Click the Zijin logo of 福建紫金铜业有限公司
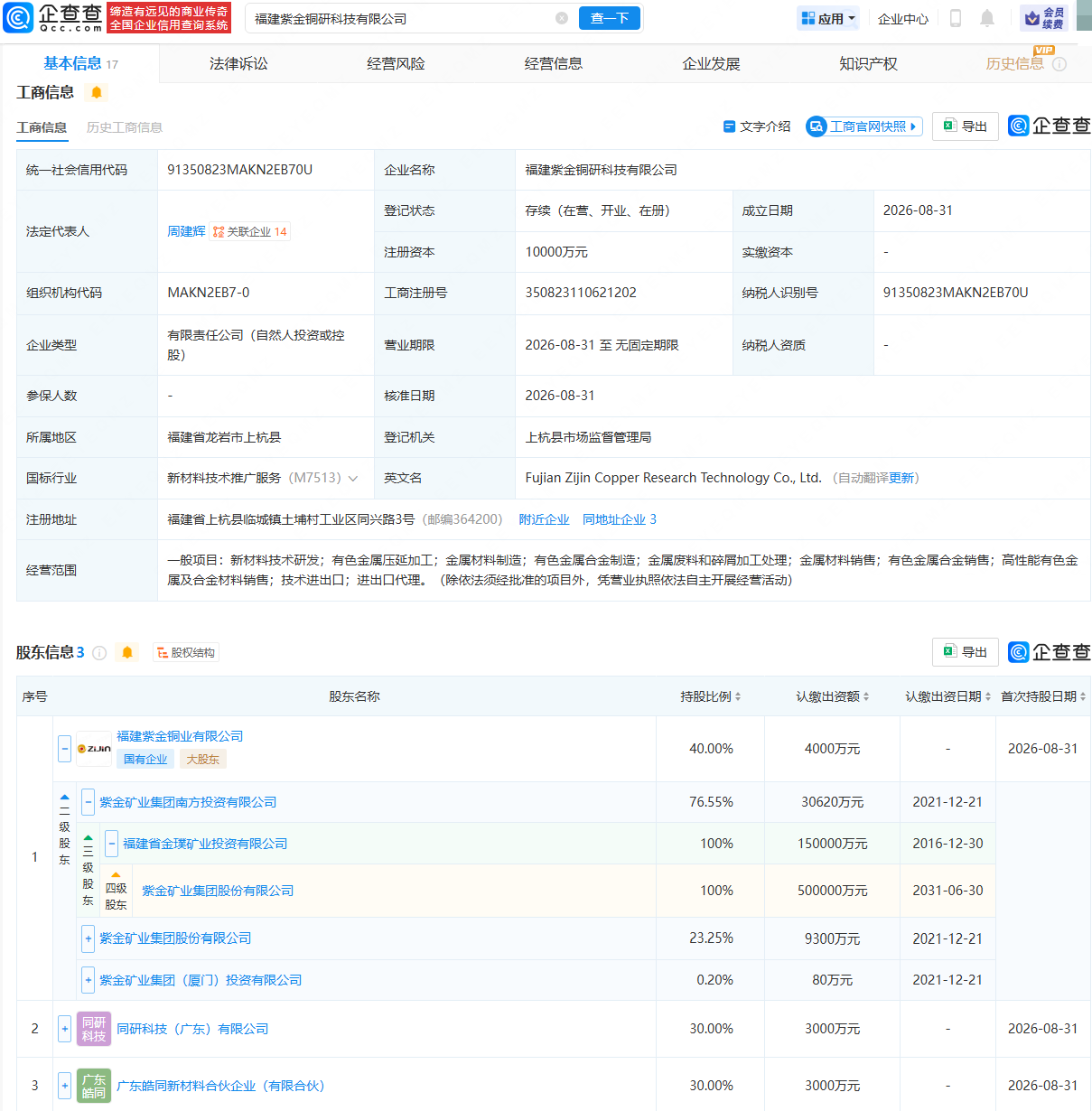The height and width of the screenshot is (1111, 1092). point(94,749)
